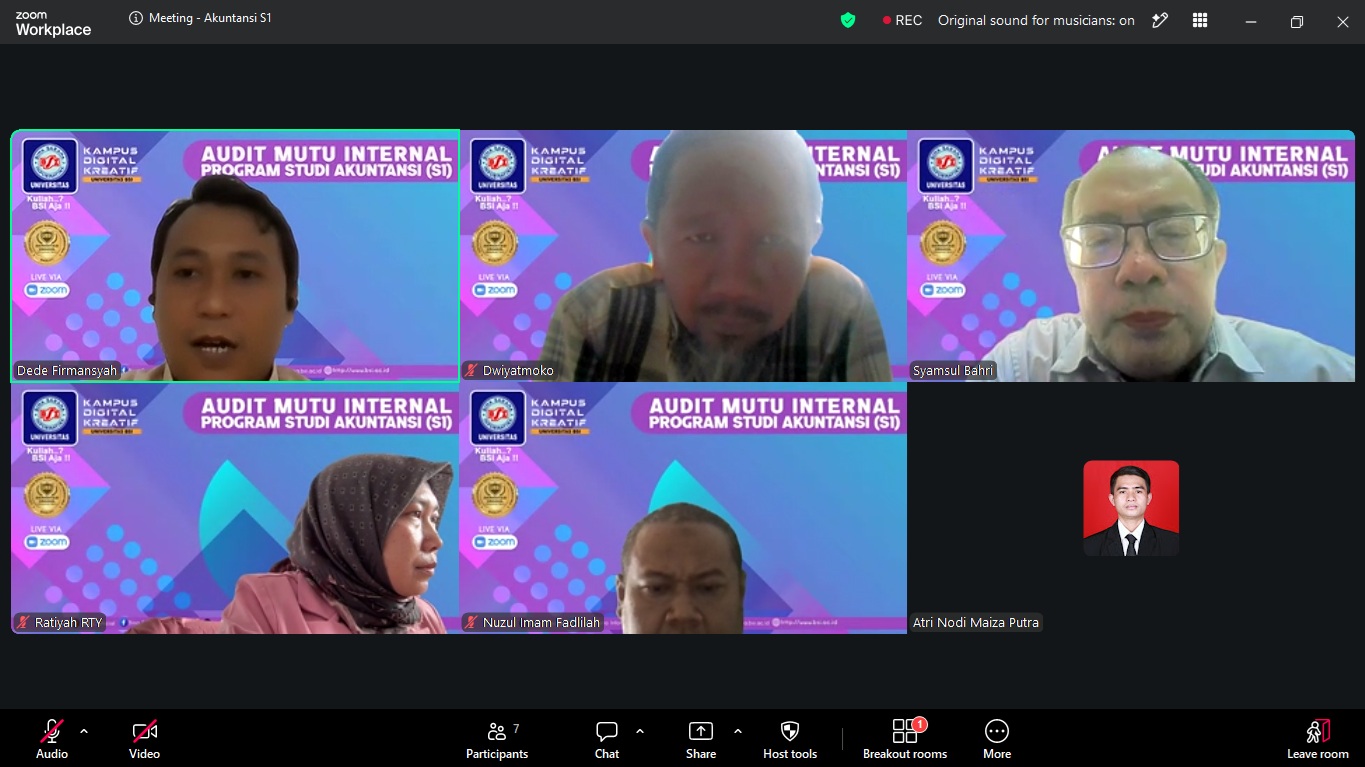Click the REC recording indicator
The image size is (1365, 767).
click(x=902, y=20)
